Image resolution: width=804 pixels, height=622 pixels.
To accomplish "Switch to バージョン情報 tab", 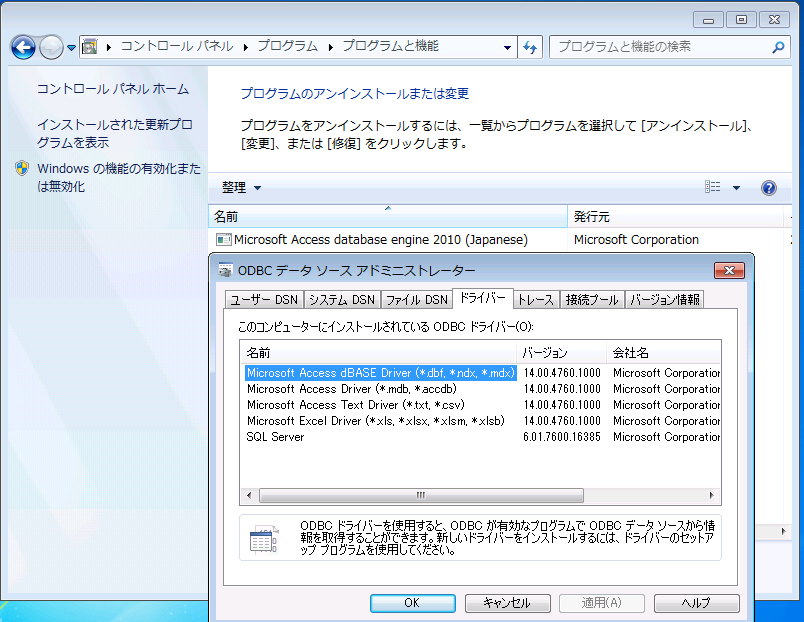I will click(665, 300).
